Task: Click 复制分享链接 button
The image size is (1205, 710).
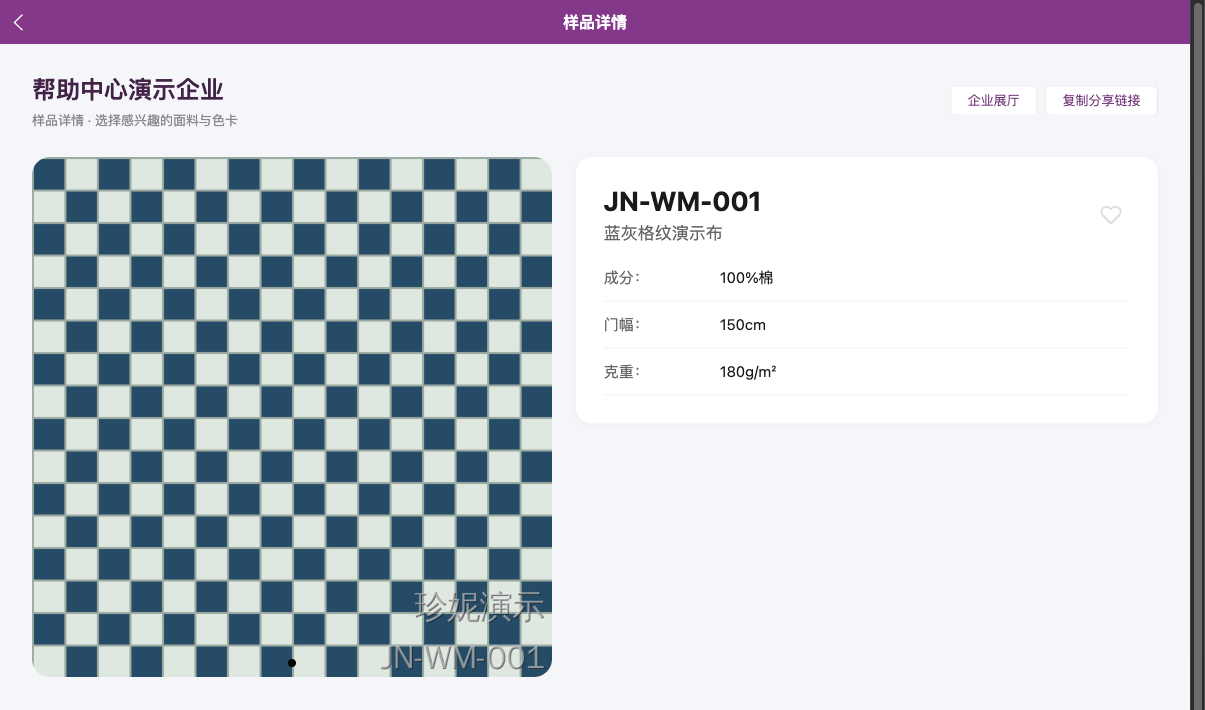Action: pyautogui.click(x=1101, y=101)
